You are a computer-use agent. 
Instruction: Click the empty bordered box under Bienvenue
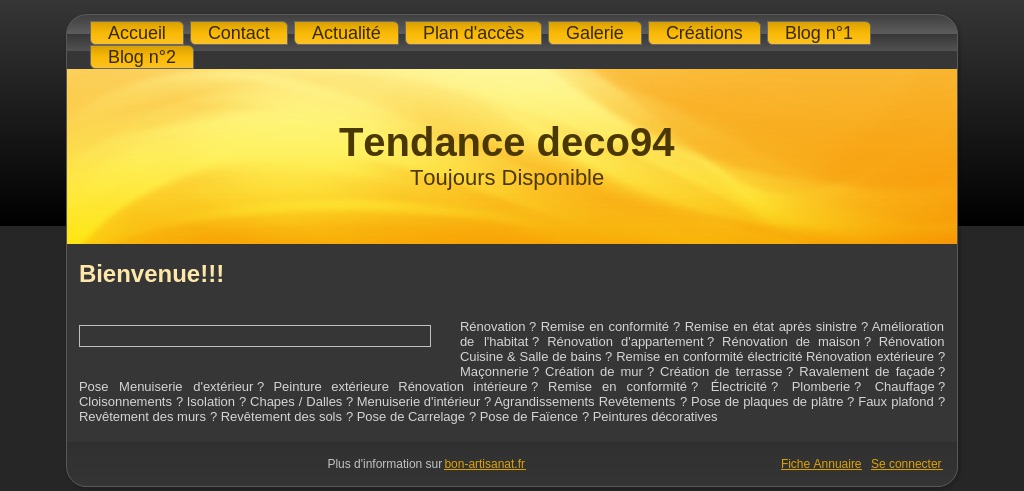255,336
